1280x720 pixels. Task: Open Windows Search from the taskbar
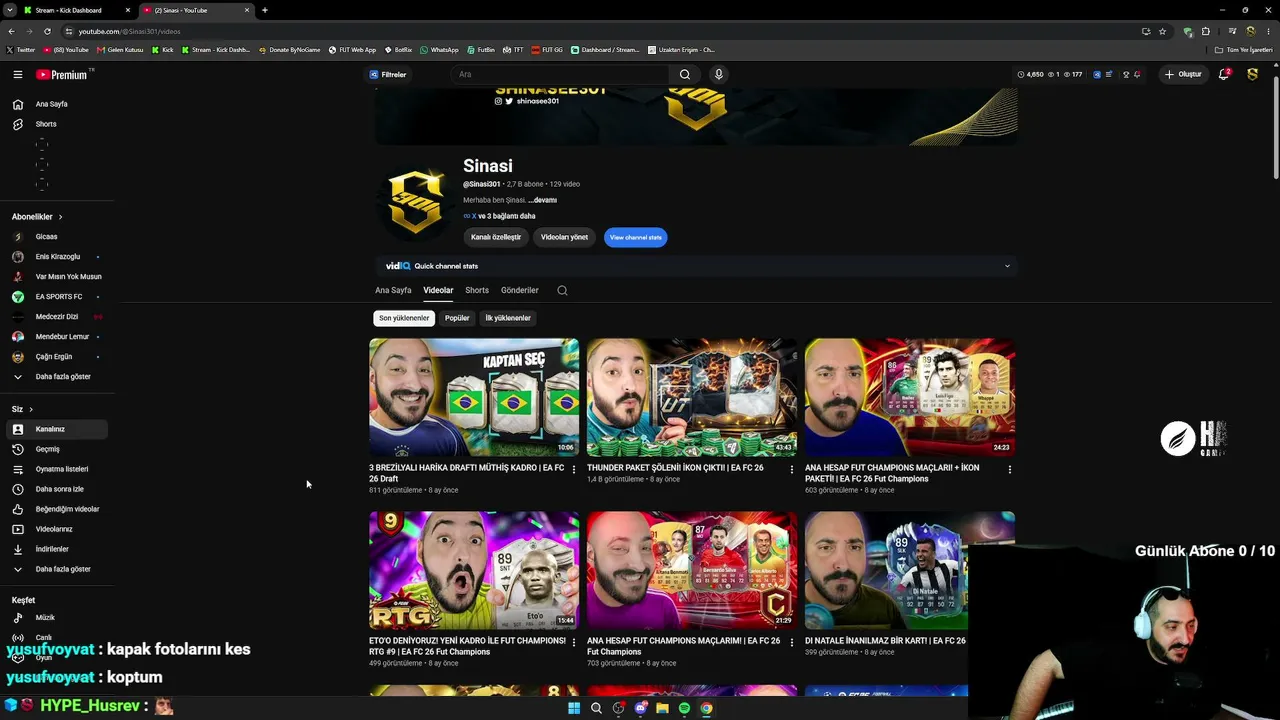(x=596, y=708)
